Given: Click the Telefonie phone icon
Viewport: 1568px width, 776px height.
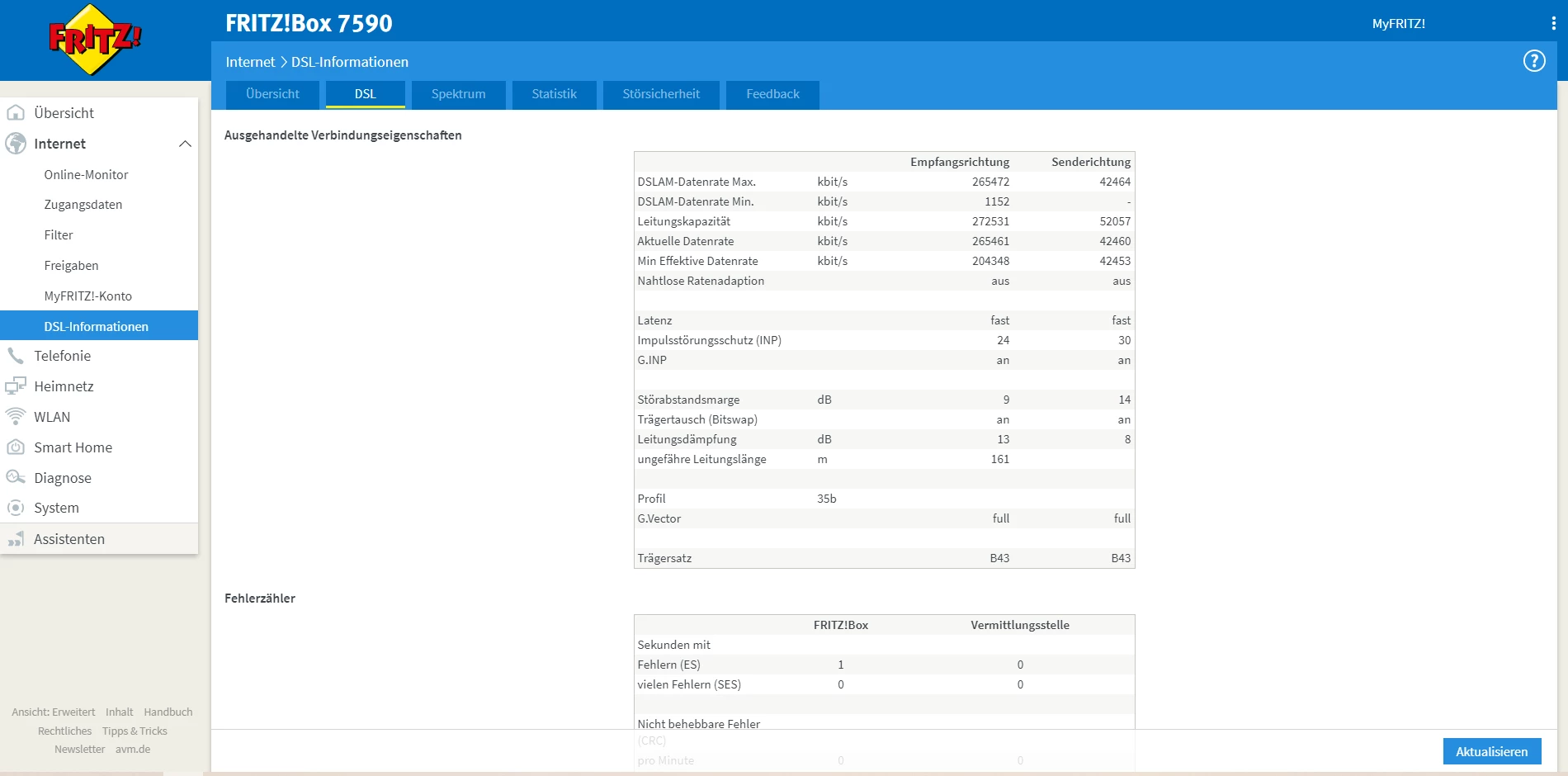Looking at the screenshot, I should tap(16, 356).
